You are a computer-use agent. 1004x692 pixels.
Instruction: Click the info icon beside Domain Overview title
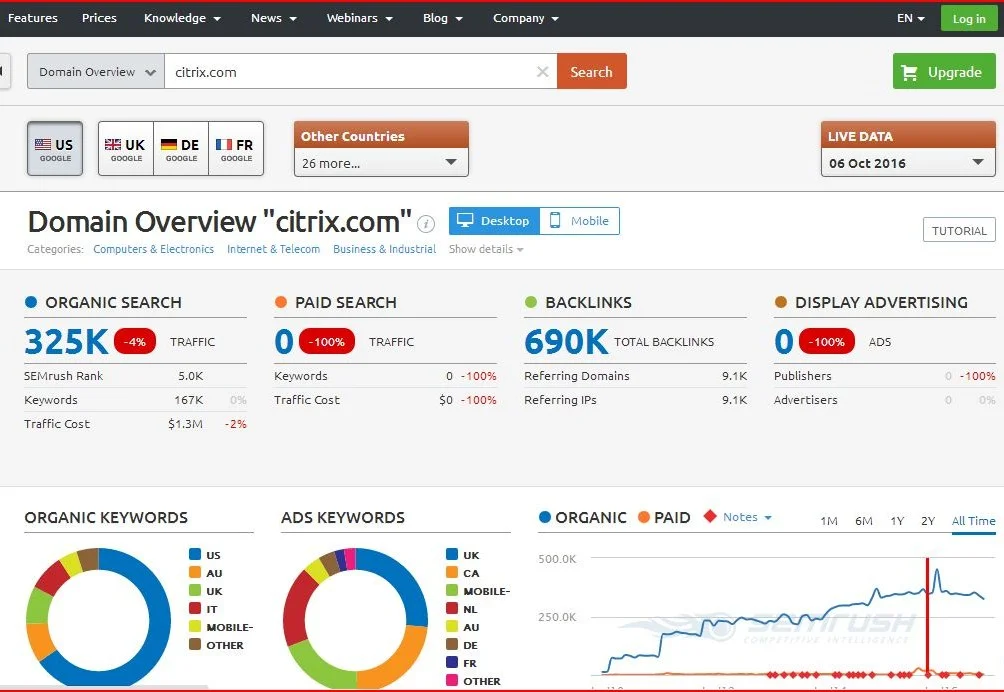click(426, 224)
